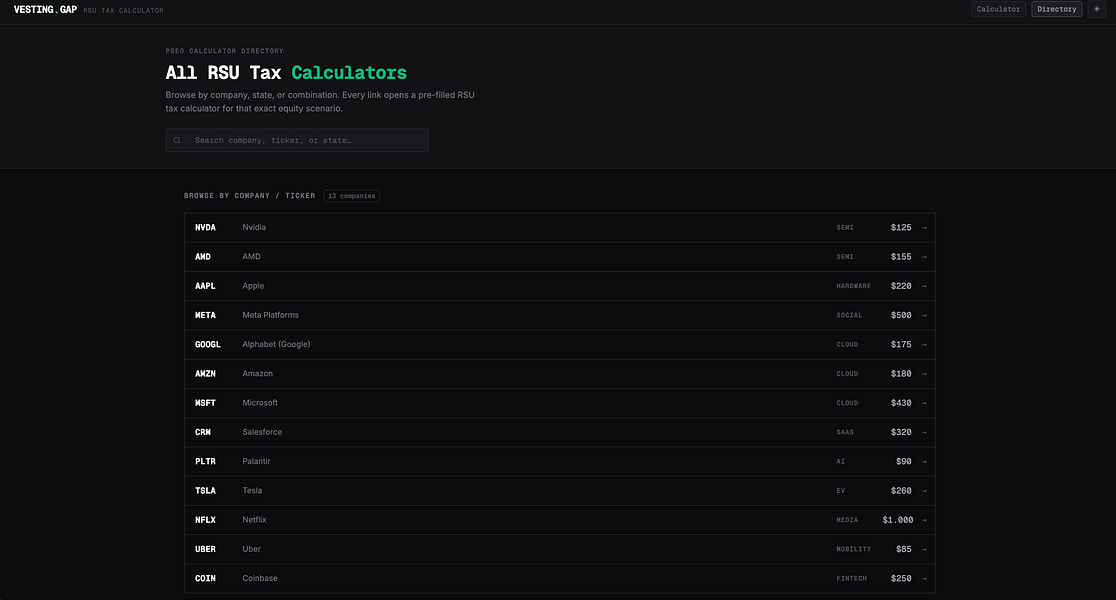Click the Coinbase company name
1116x600 pixels.
pos(260,578)
